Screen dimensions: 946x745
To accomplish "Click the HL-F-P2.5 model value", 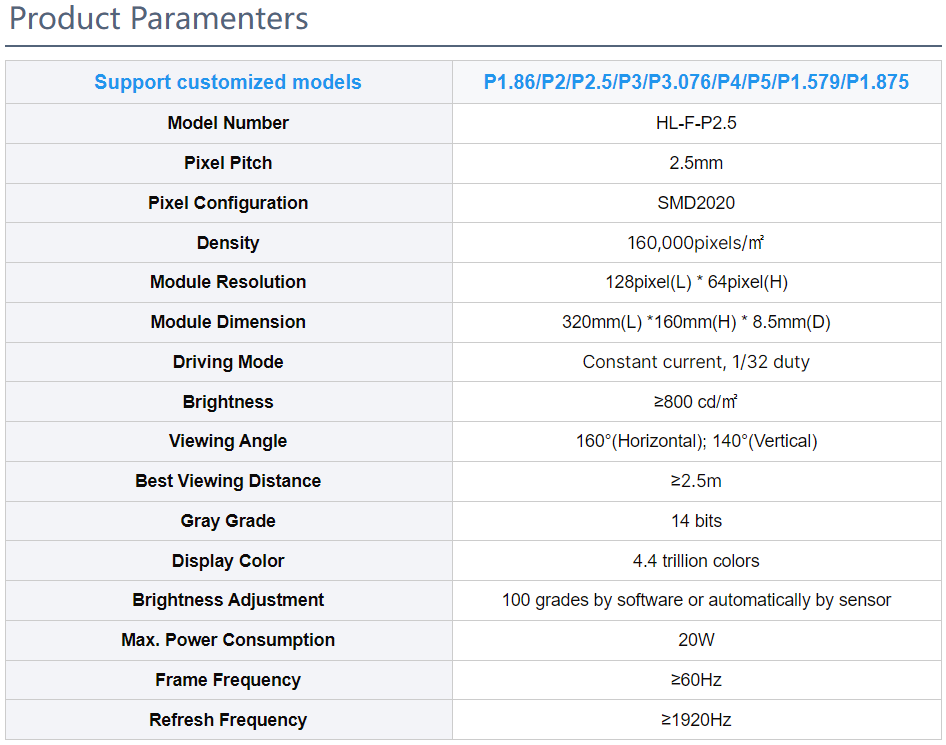I will [x=696, y=123].
